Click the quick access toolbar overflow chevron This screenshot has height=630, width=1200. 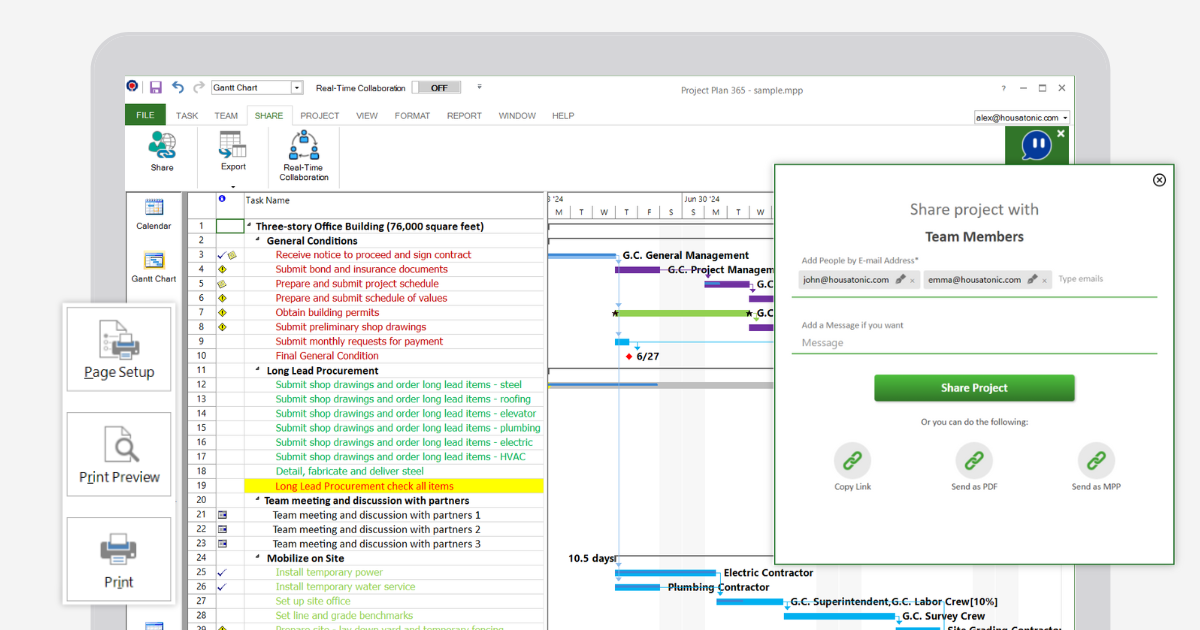[479, 87]
